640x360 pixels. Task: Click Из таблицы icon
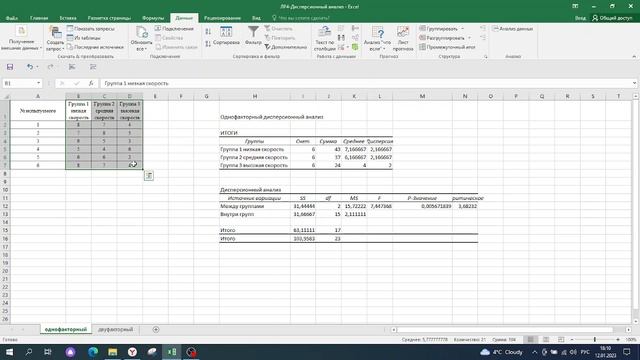[70, 38]
